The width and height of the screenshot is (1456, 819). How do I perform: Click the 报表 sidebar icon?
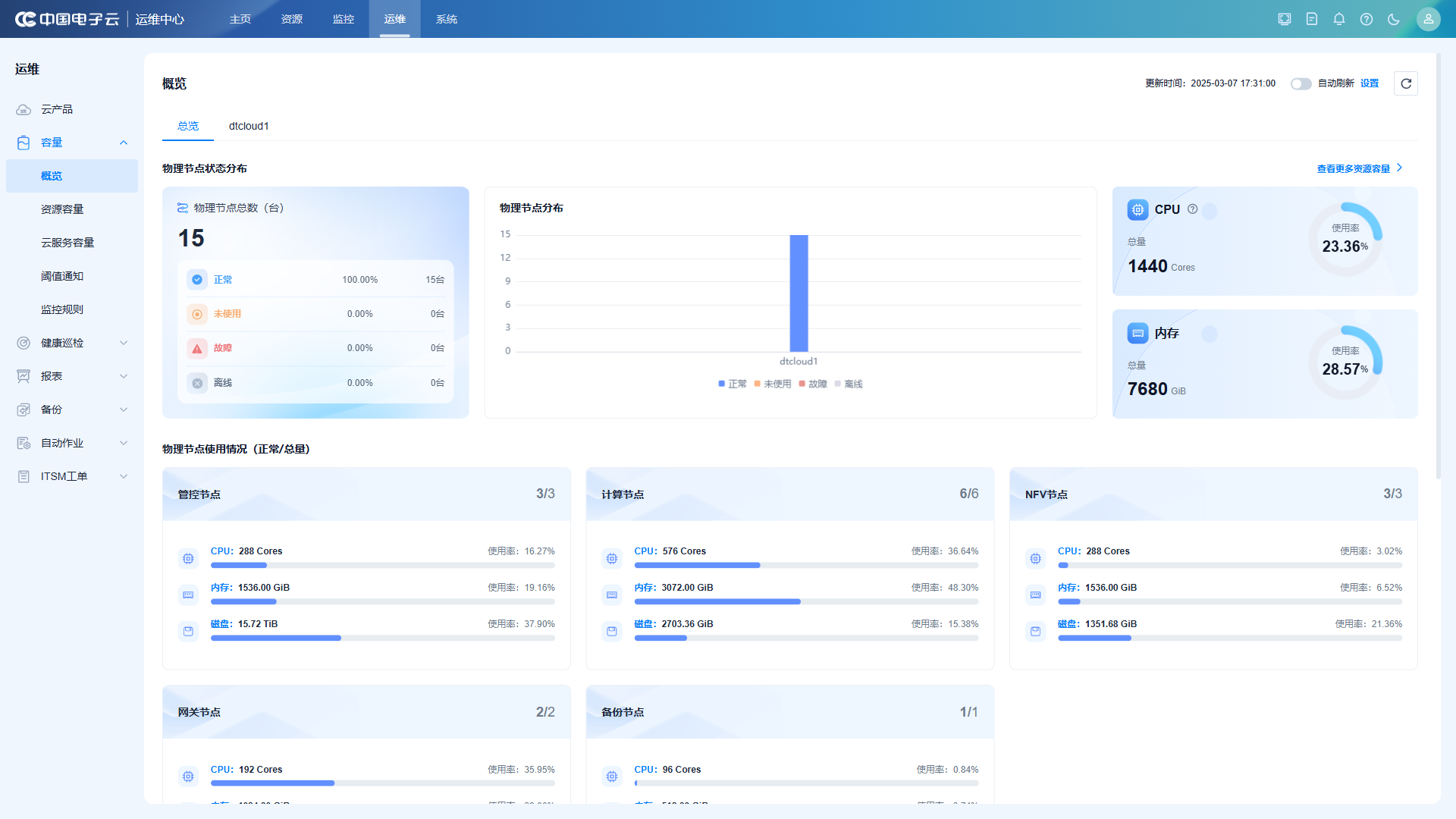(24, 376)
